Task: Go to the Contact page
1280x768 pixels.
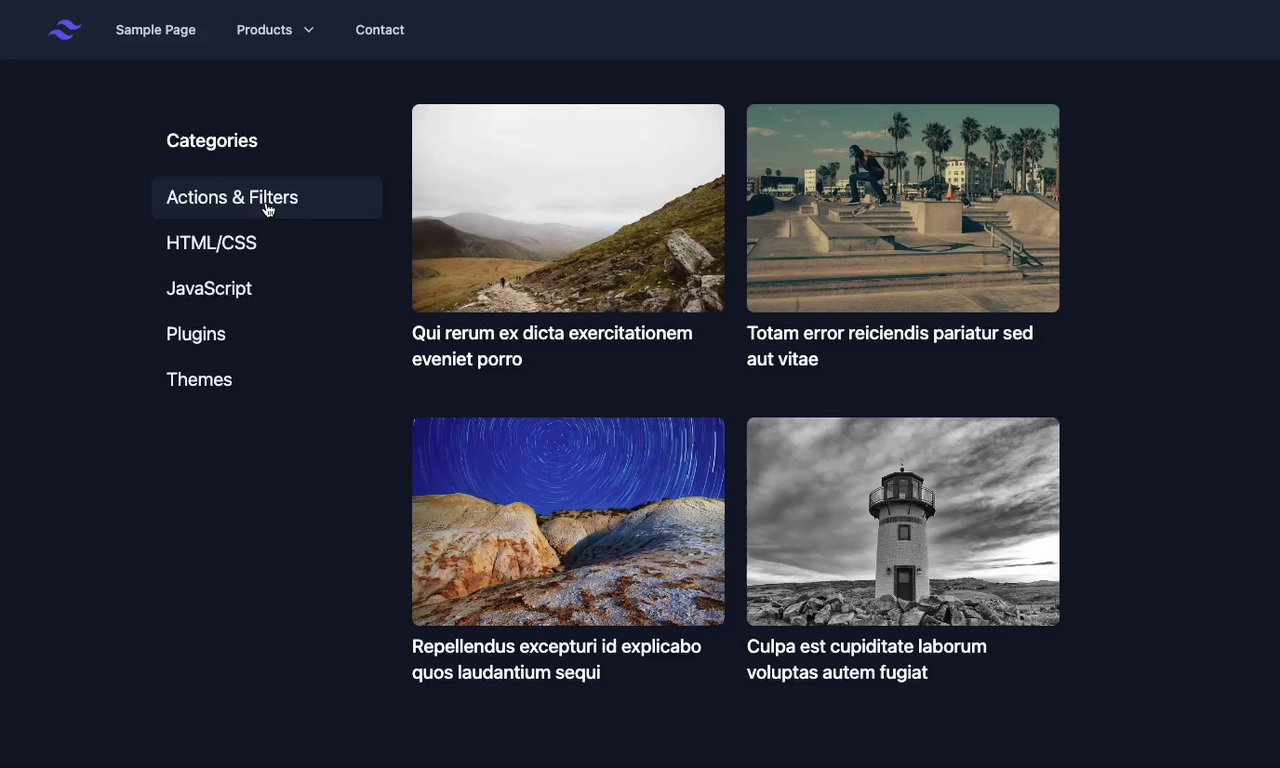Action: pos(380,30)
